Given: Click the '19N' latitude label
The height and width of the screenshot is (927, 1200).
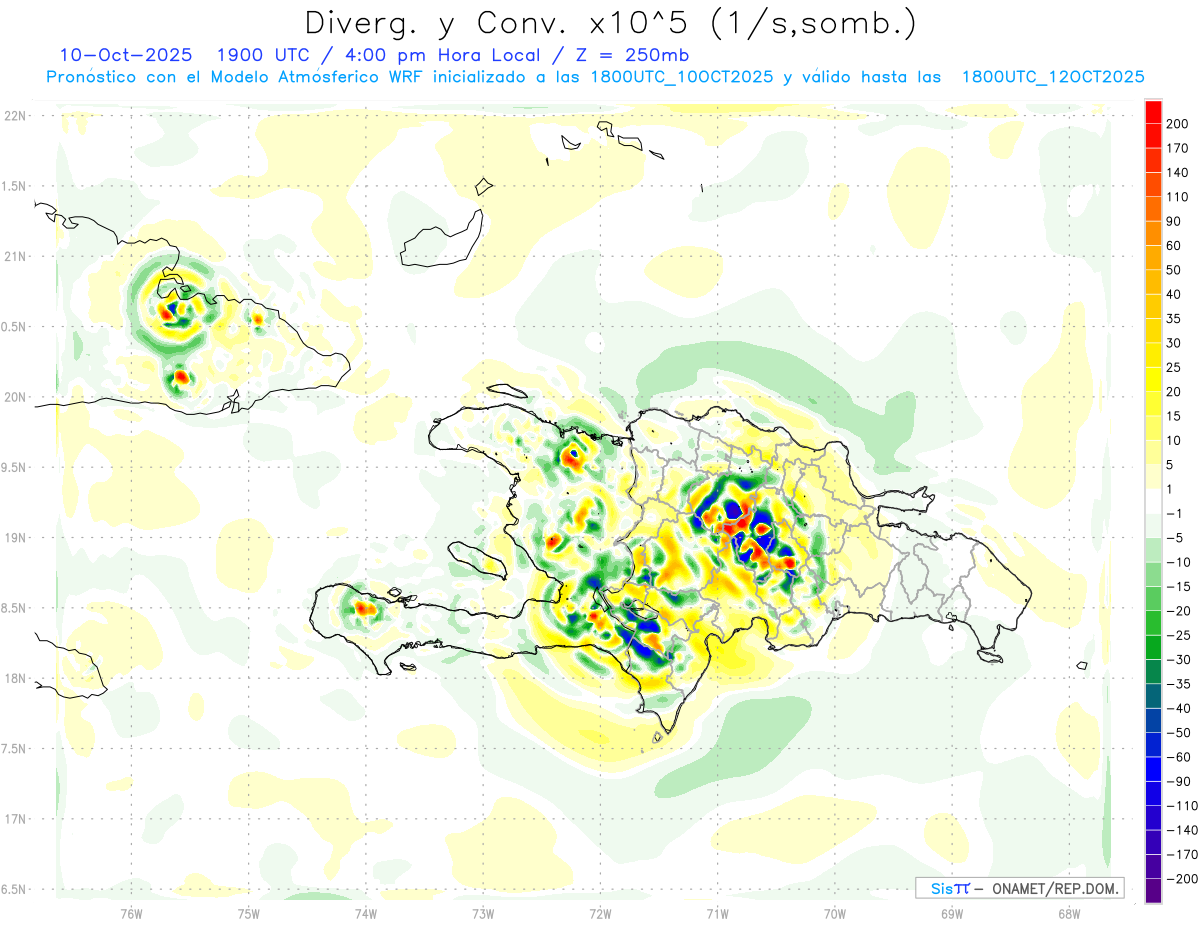Looking at the screenshot, I should (x=14, y=538).
